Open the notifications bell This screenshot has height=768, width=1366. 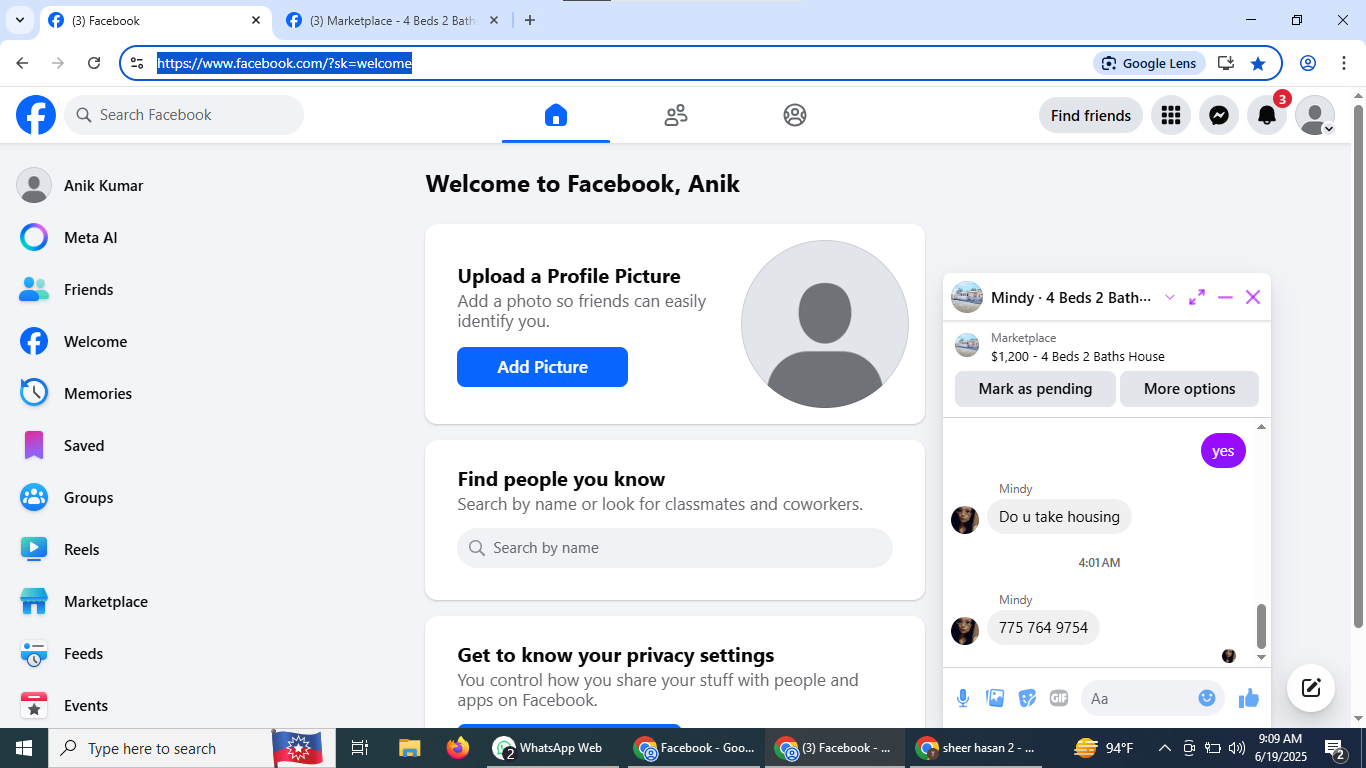[1267, 115]
